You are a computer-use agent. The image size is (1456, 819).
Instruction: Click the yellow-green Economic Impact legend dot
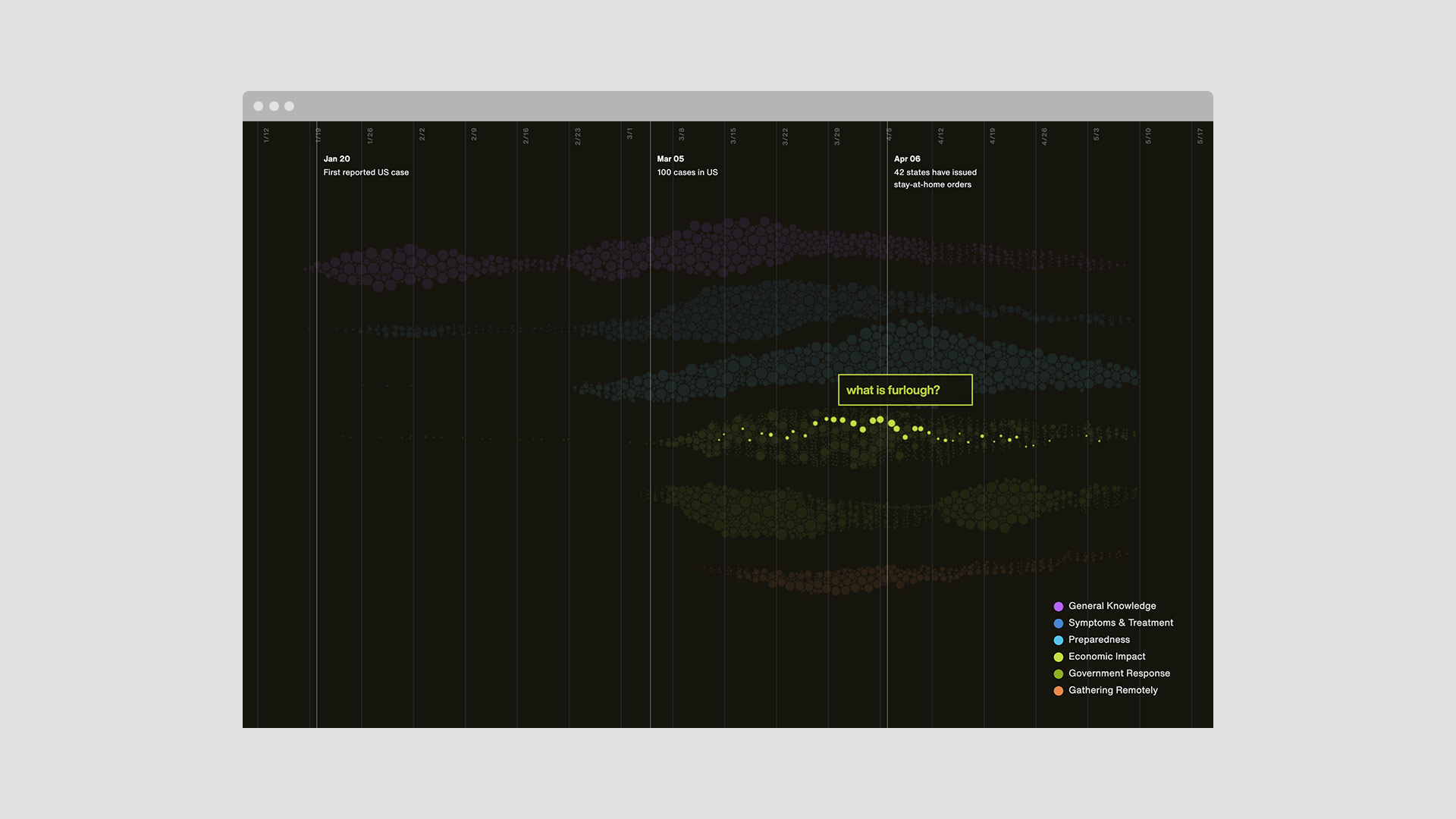[x=1059, y=657]
